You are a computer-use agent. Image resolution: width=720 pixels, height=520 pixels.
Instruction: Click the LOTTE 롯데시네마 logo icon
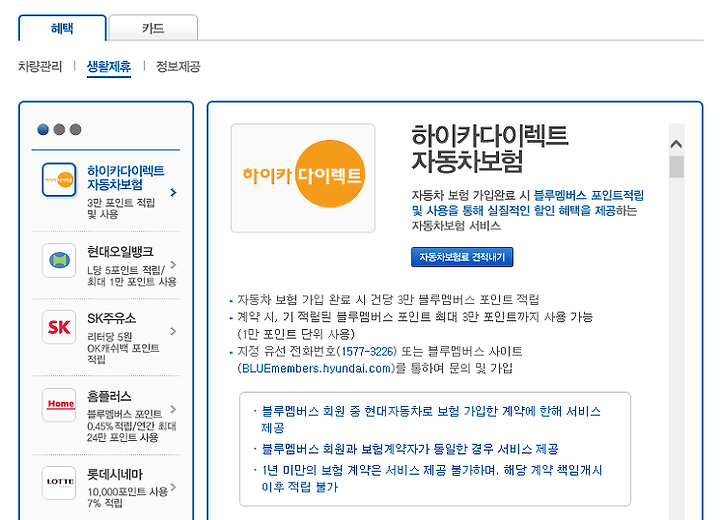tap(59, 483)
